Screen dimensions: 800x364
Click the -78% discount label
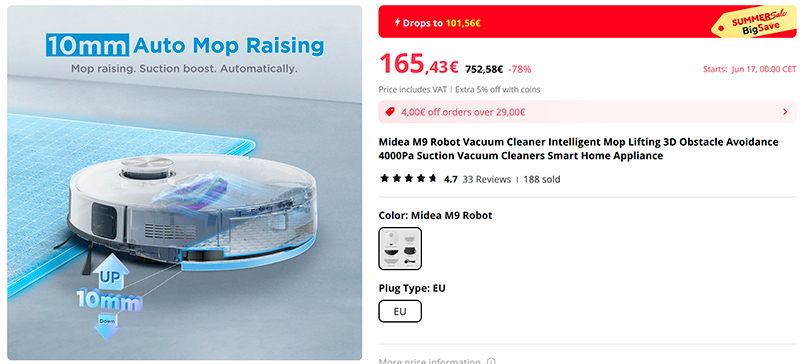[x=519, y=69]
